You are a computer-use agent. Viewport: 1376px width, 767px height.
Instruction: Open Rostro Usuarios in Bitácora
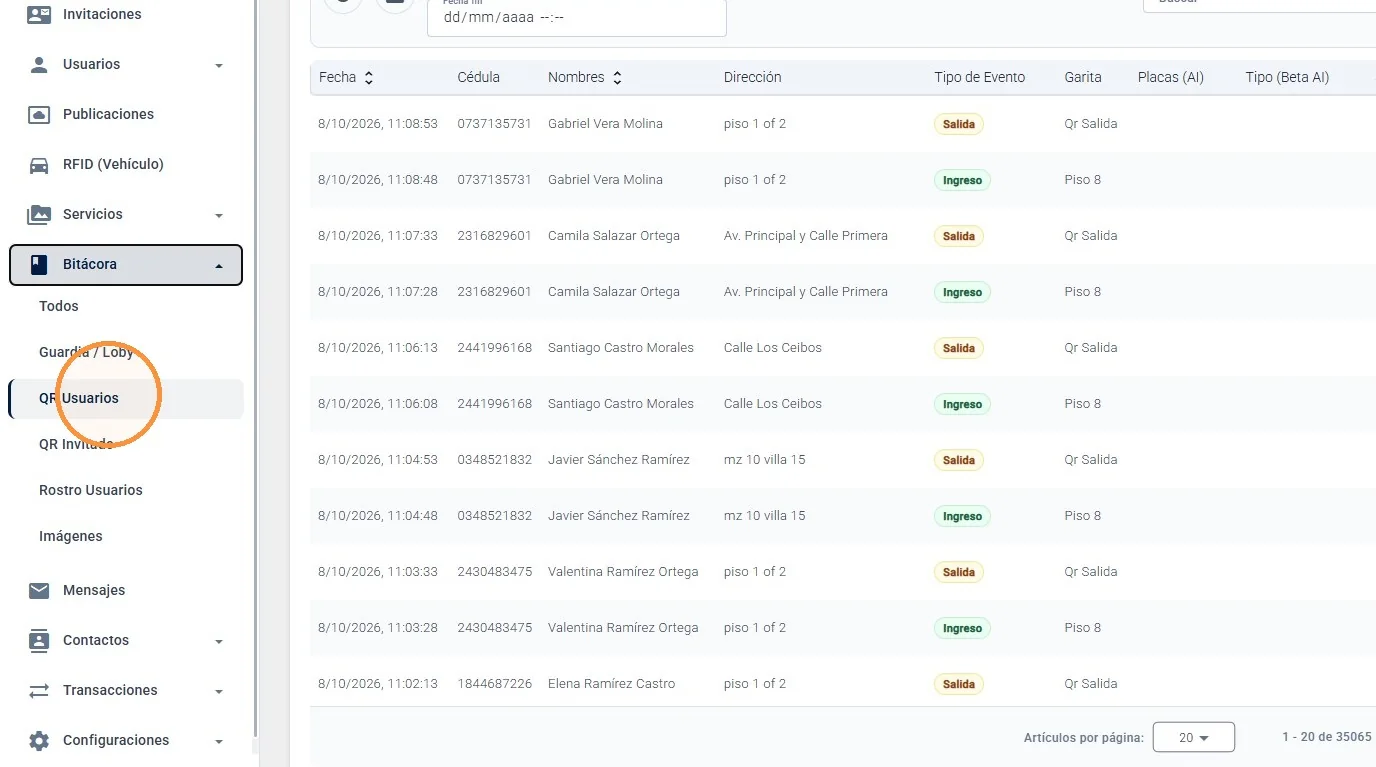coord(91,490)
